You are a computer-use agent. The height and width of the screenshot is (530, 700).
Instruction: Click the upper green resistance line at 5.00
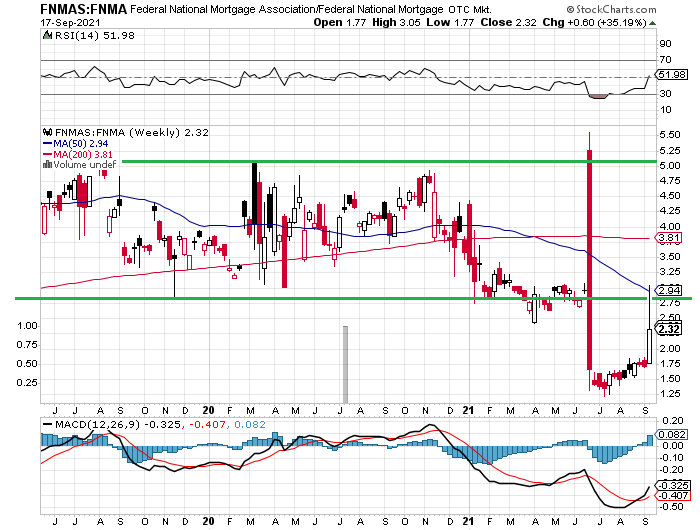[x=389, y=161]
